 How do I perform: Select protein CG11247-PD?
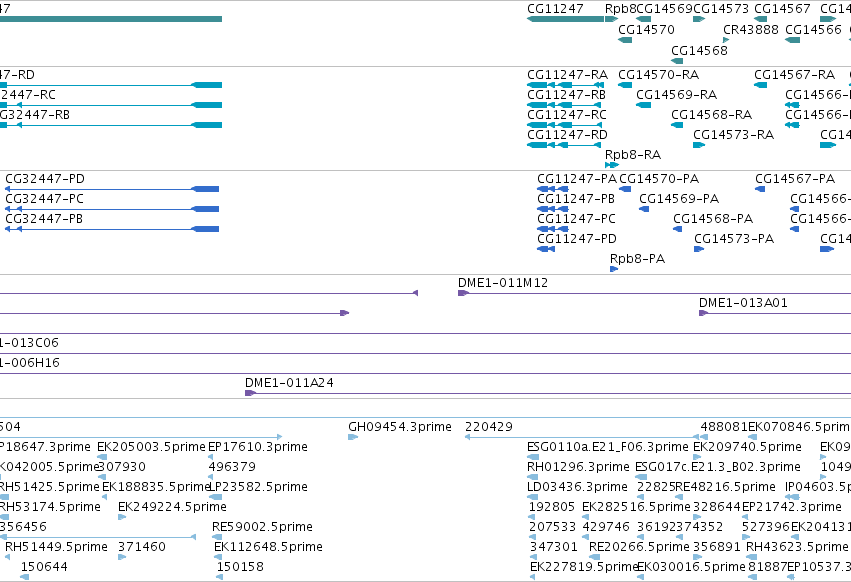tap(577, 239)
